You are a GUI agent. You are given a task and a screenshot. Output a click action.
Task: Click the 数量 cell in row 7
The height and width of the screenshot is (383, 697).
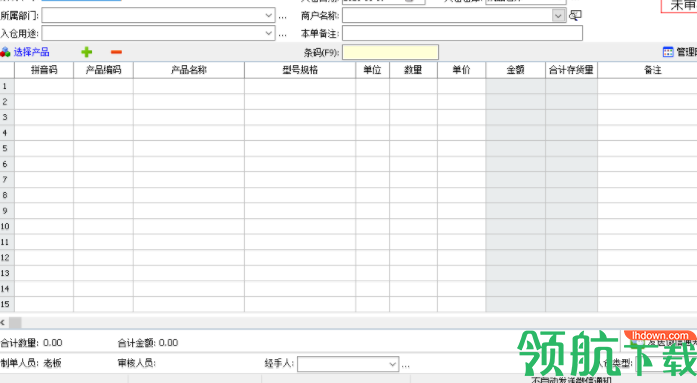click(x=413, y=180)
